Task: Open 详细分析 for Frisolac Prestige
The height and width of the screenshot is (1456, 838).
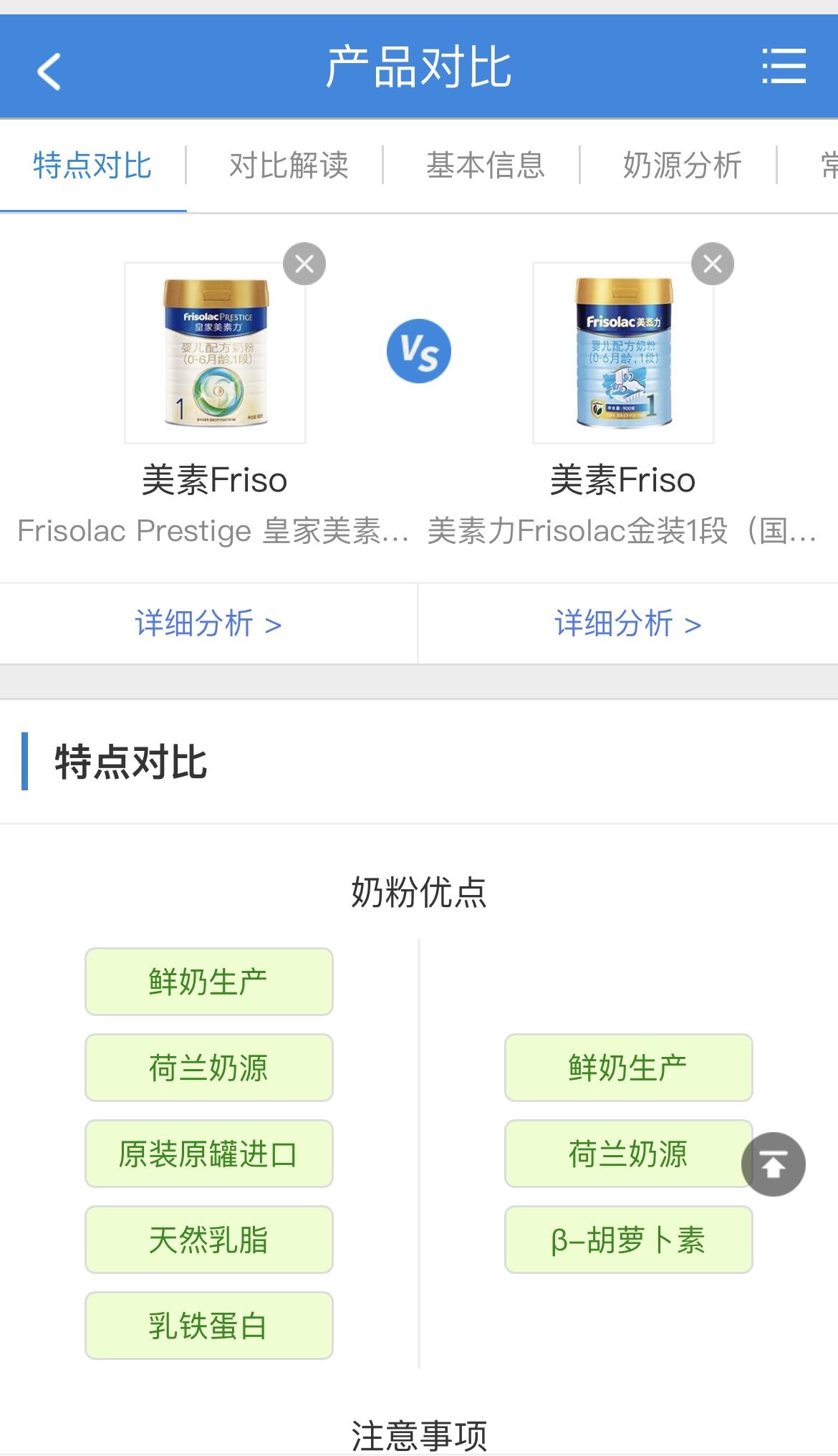Action: point(208,623)
